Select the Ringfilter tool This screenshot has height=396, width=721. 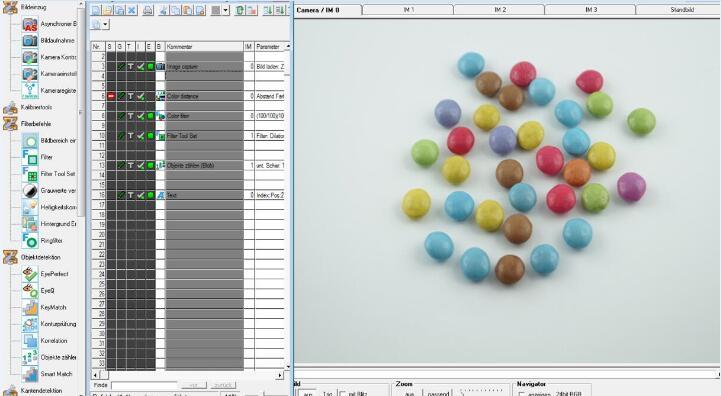[x=30, y=241]
